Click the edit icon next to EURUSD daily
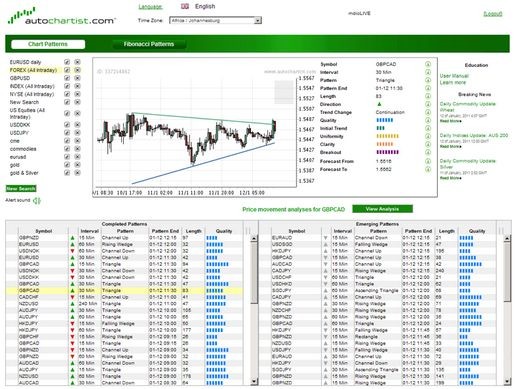Viewport: 516px width, 389px height. (x=67, y=62)
